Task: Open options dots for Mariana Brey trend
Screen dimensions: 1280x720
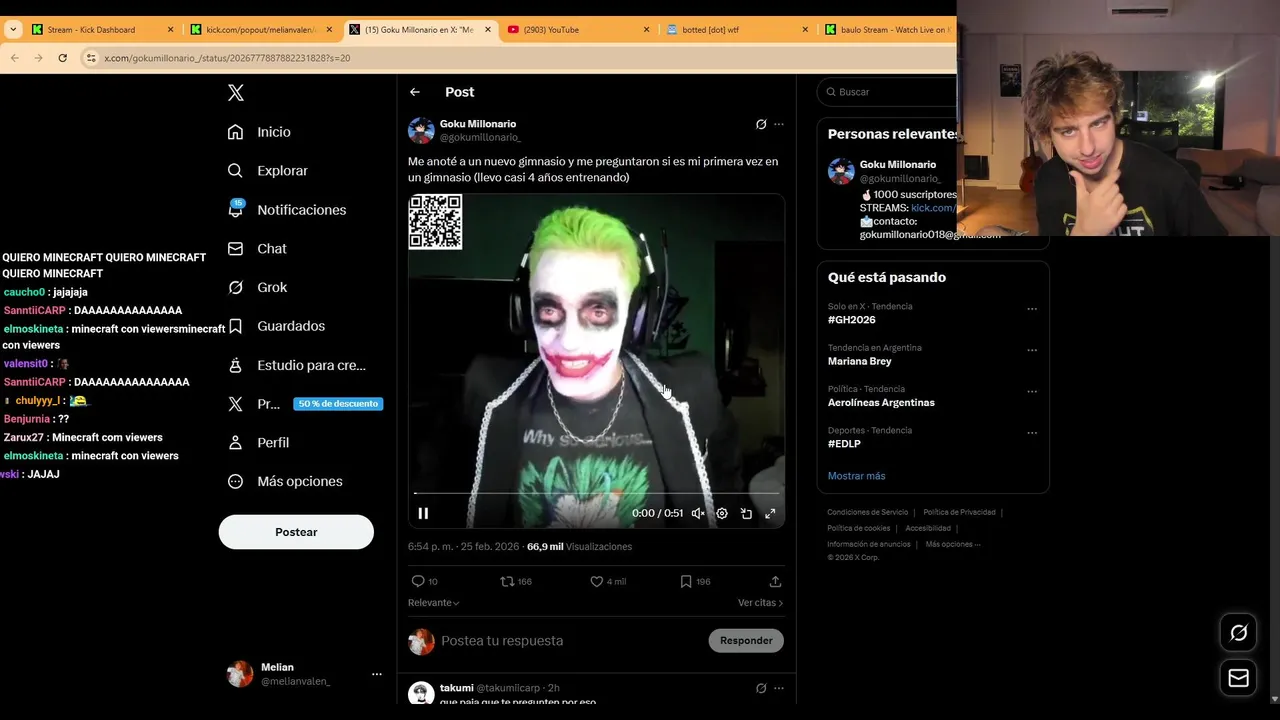Action: (x=1032, y=350)
